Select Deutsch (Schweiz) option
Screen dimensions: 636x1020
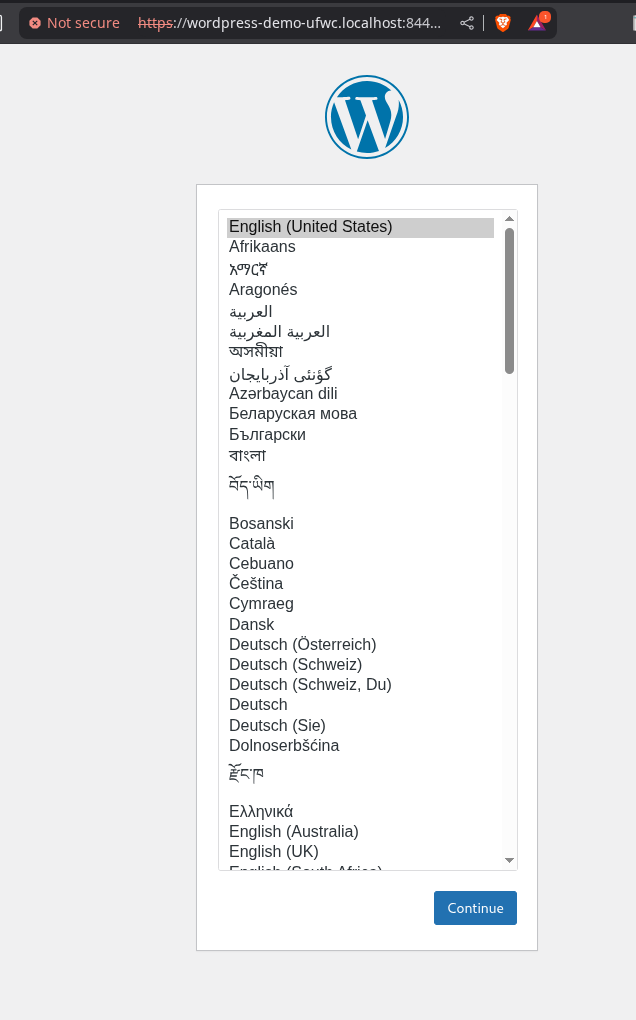[360, 665]
